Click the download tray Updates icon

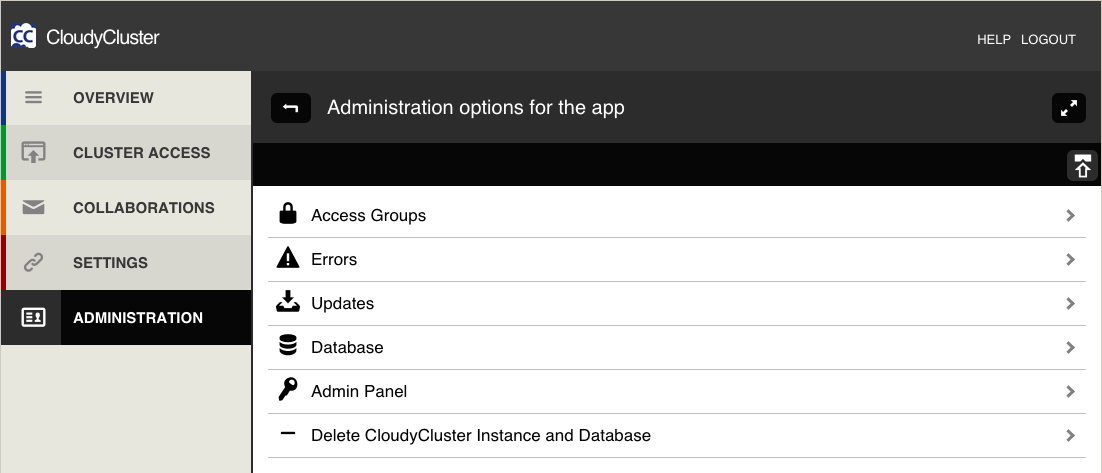[287, 302]
